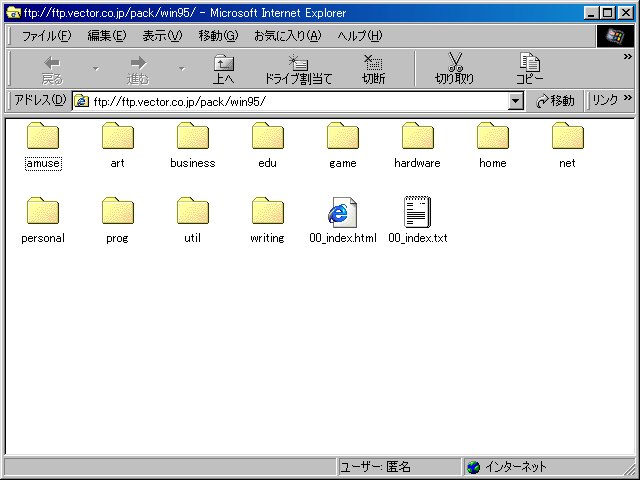Click the 移動 Go button
The width and height of the screenshot is (640, 480).
click(555, 101)
